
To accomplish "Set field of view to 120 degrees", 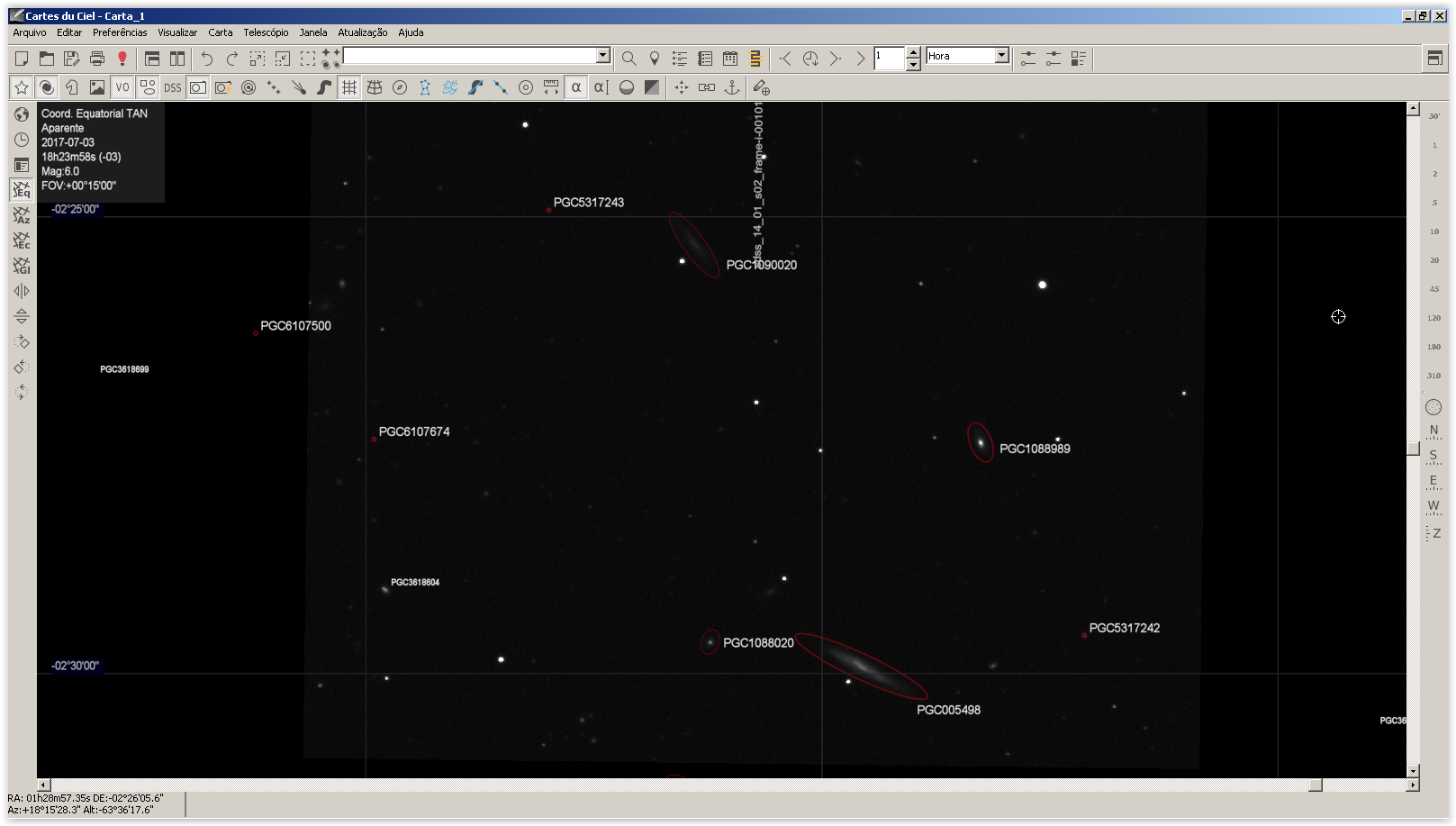I will click(x=1434, y=318).
